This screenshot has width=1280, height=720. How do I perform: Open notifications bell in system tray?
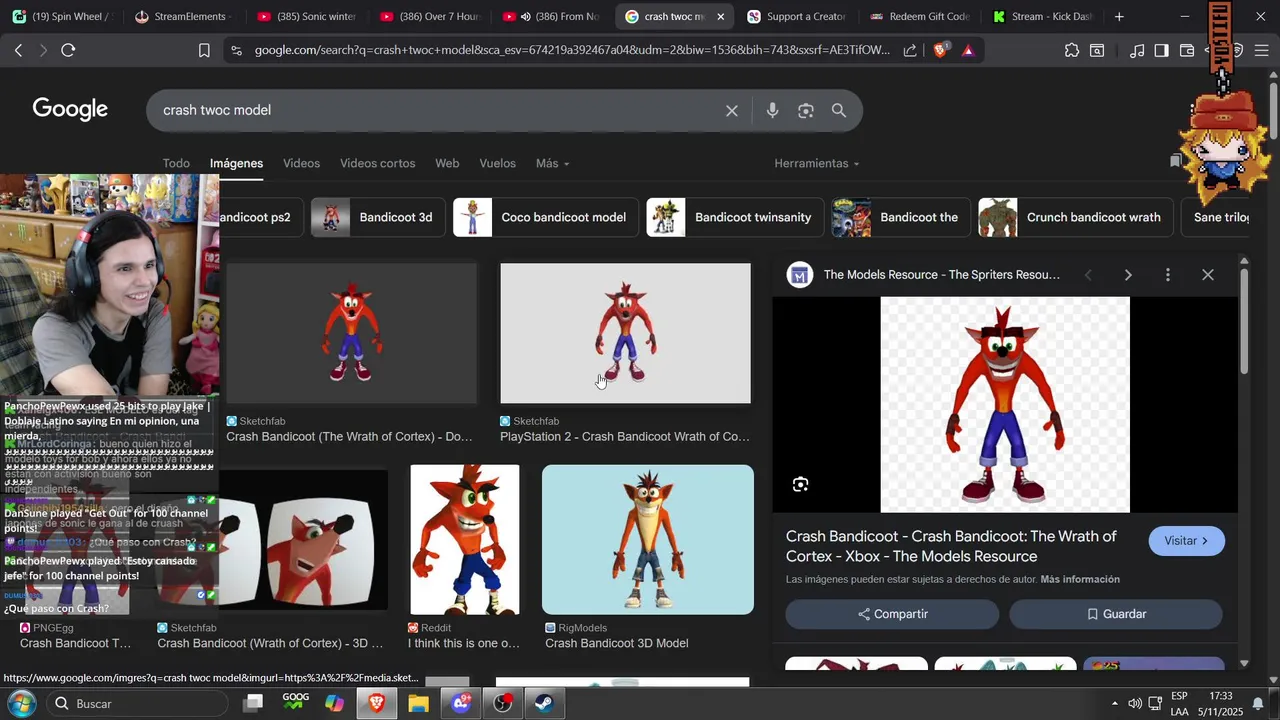coord(1258,704)
